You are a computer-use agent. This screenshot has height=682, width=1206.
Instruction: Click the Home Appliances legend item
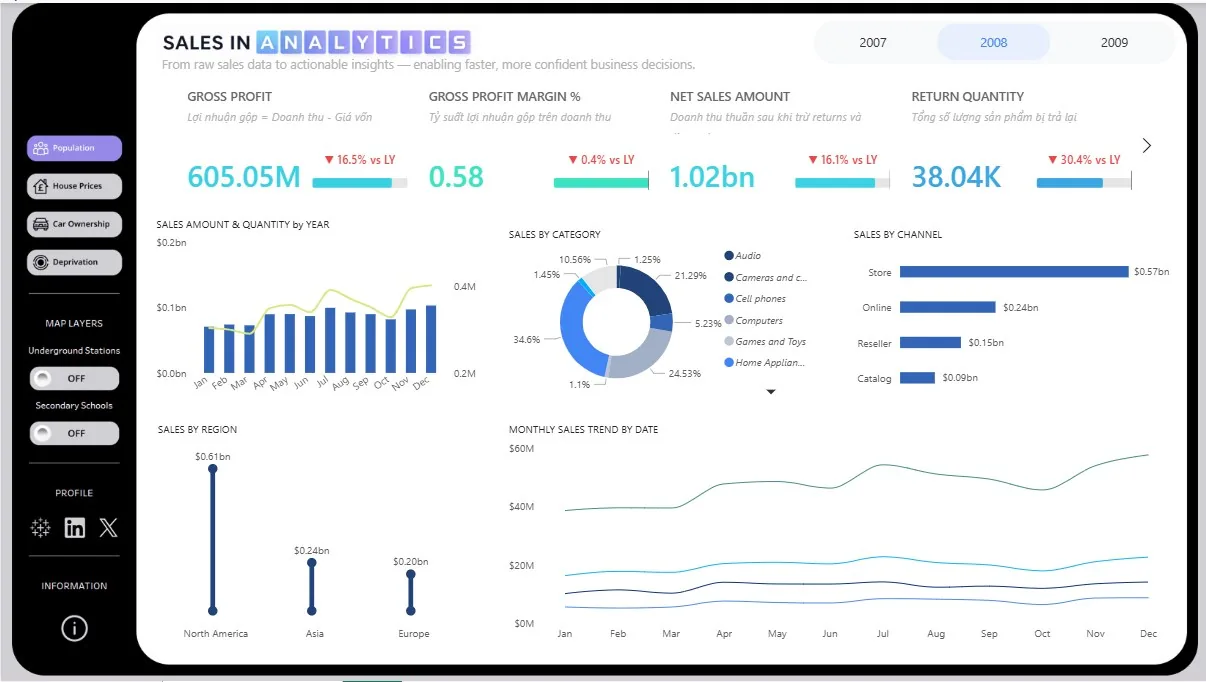pos(764,363)
